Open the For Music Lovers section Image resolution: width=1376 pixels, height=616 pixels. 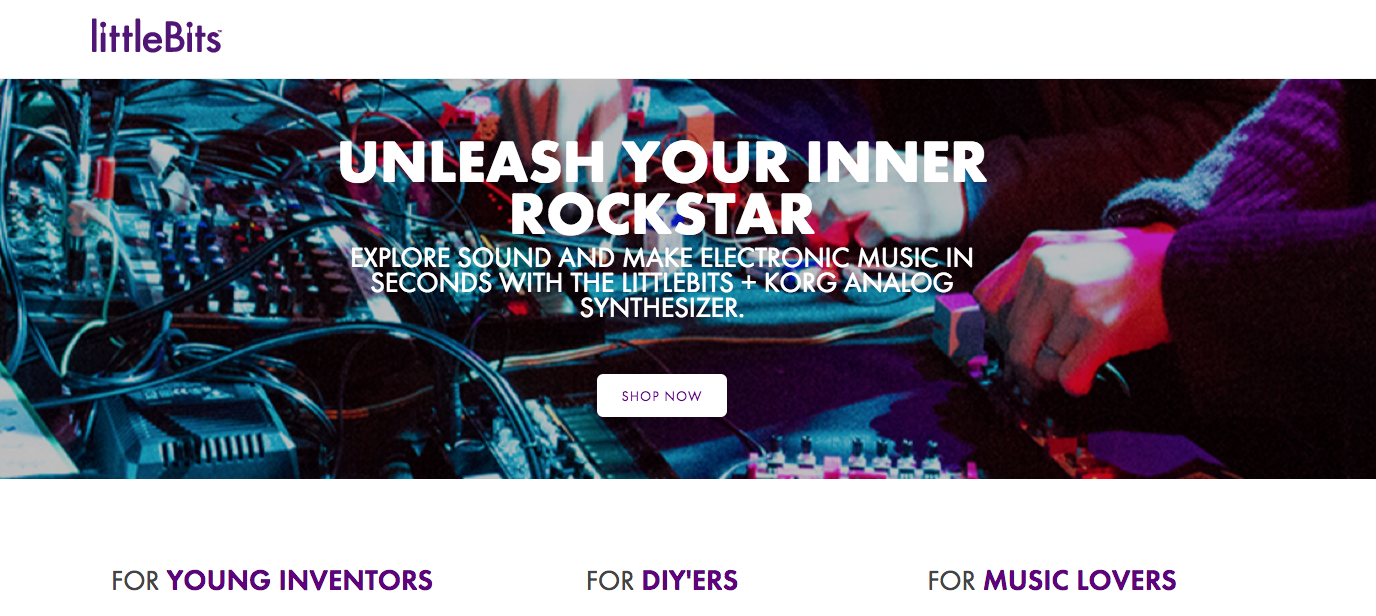pos(1052,580)
